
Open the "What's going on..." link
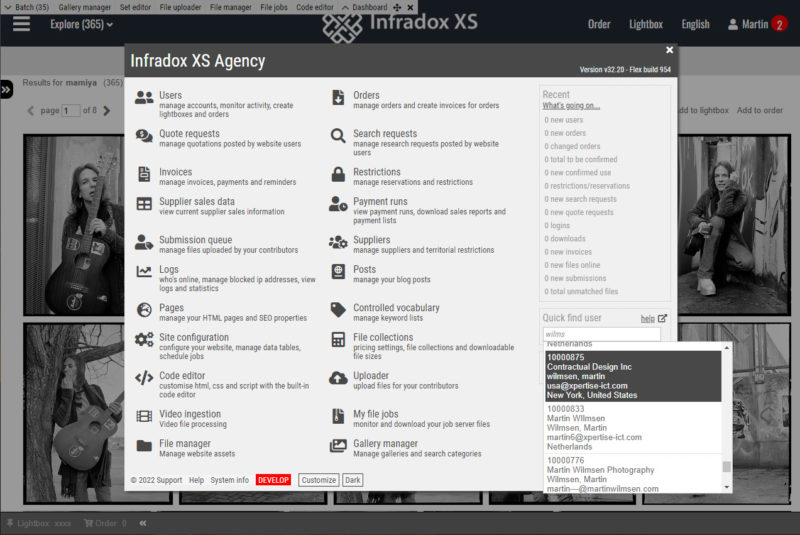(x=571, y=105)
